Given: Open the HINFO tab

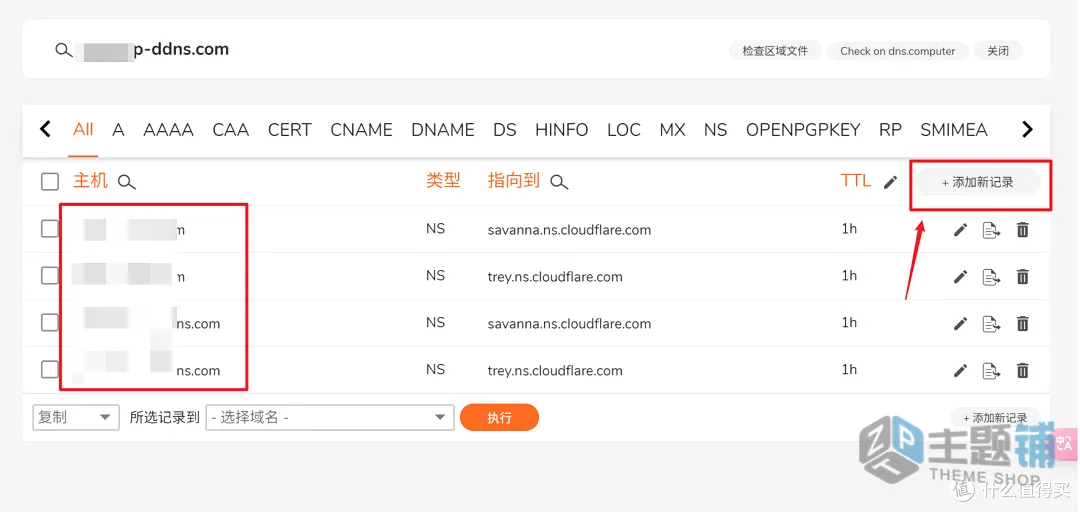Looking at the screenshot, I should (561, 130).
